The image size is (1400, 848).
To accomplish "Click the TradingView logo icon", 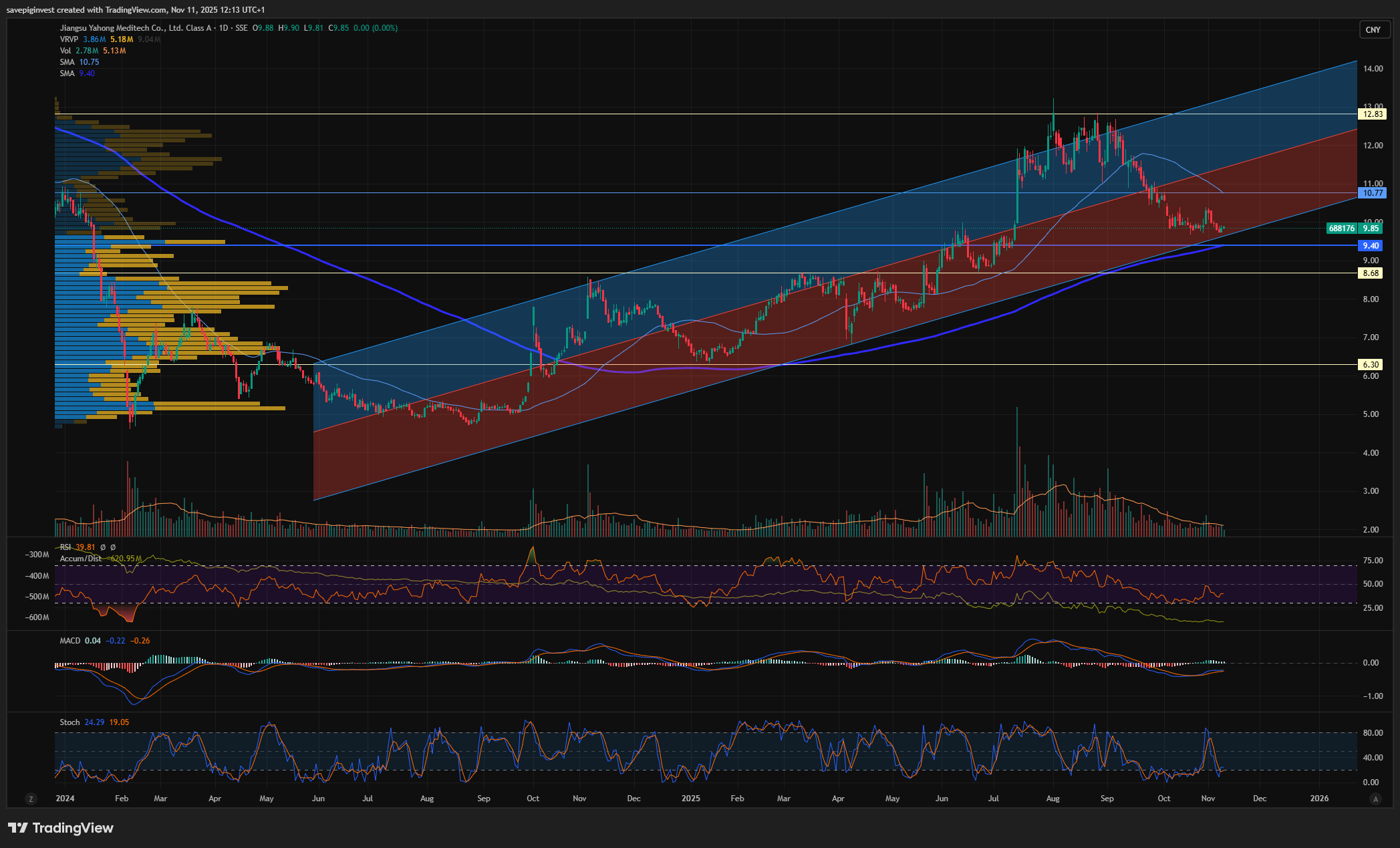I will pyautogui.click(x=18, y=828).
